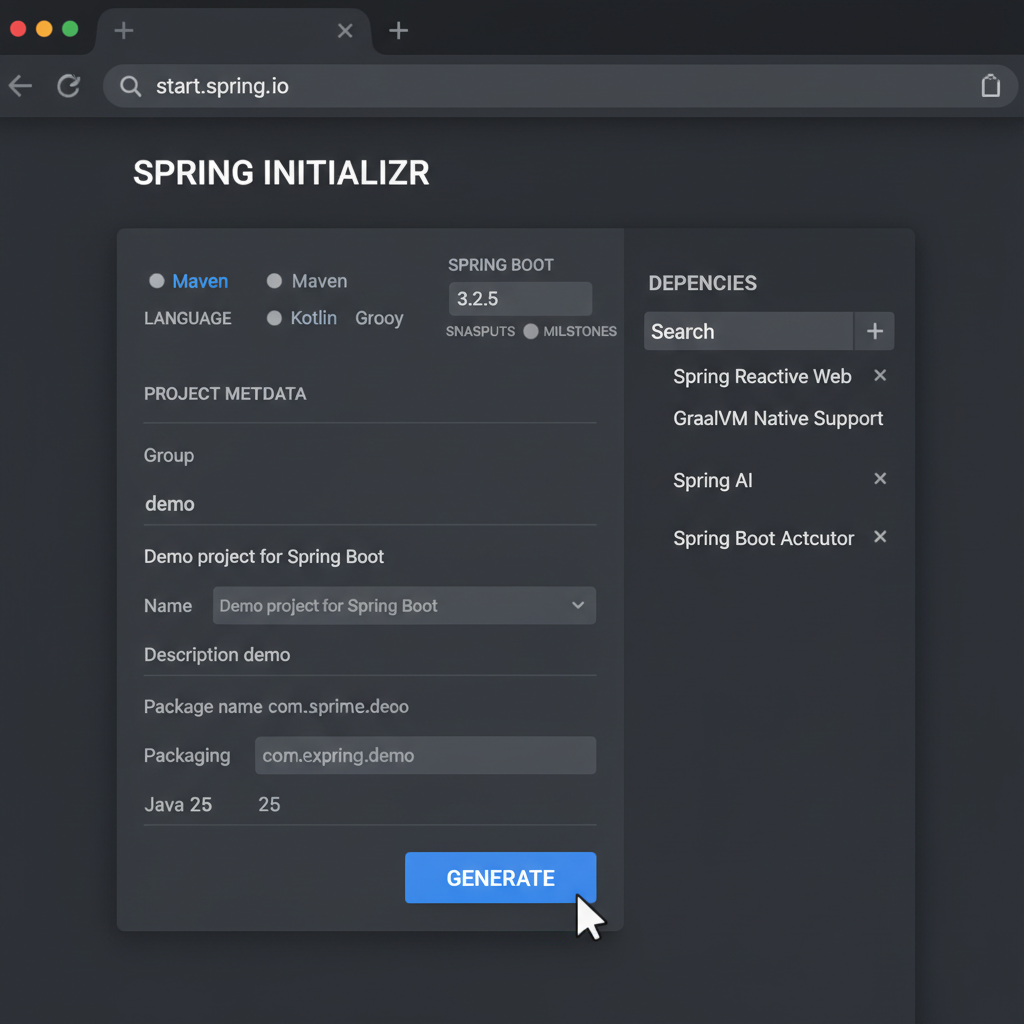Click the dependencies Search field
The height and width of the screenshot is (1024, 1024).
[748, 331]
